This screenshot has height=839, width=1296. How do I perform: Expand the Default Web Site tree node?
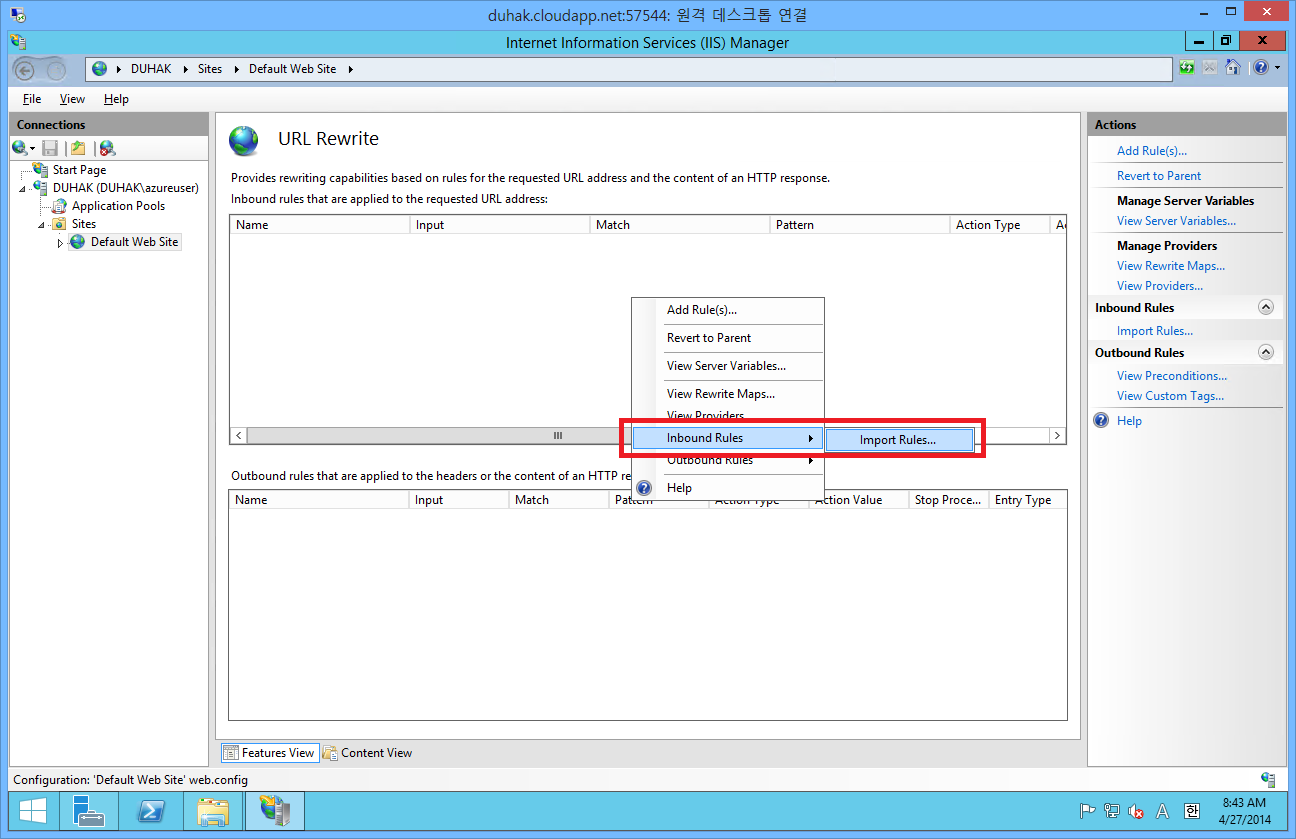60,243
